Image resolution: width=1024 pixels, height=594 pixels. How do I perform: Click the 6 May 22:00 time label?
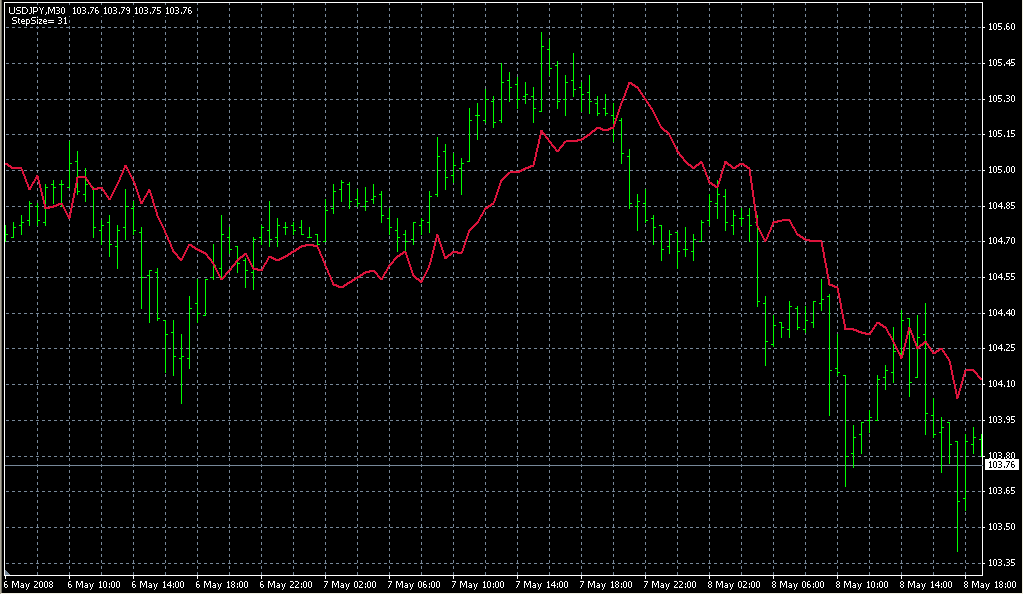tap(288, 584)
